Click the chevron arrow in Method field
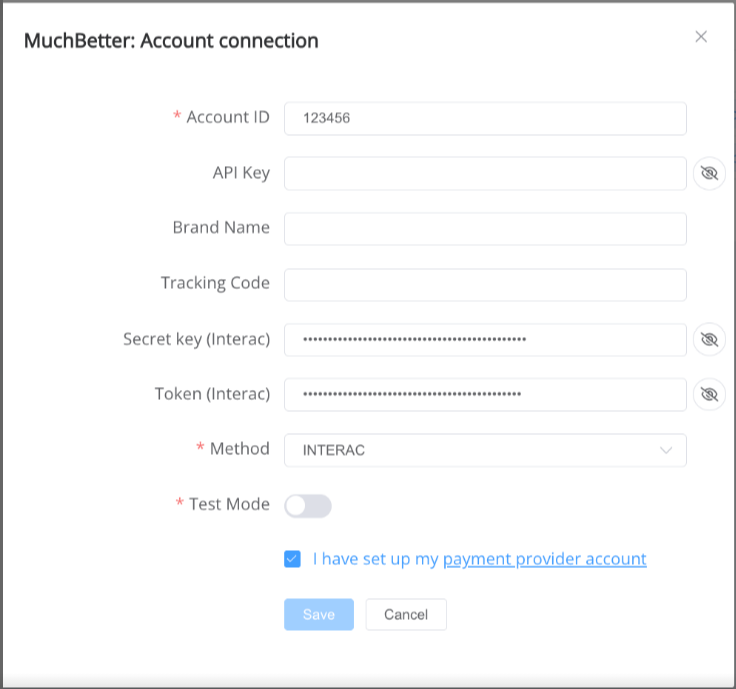Viewport: 736px width, 689px height. pos(666,450)
